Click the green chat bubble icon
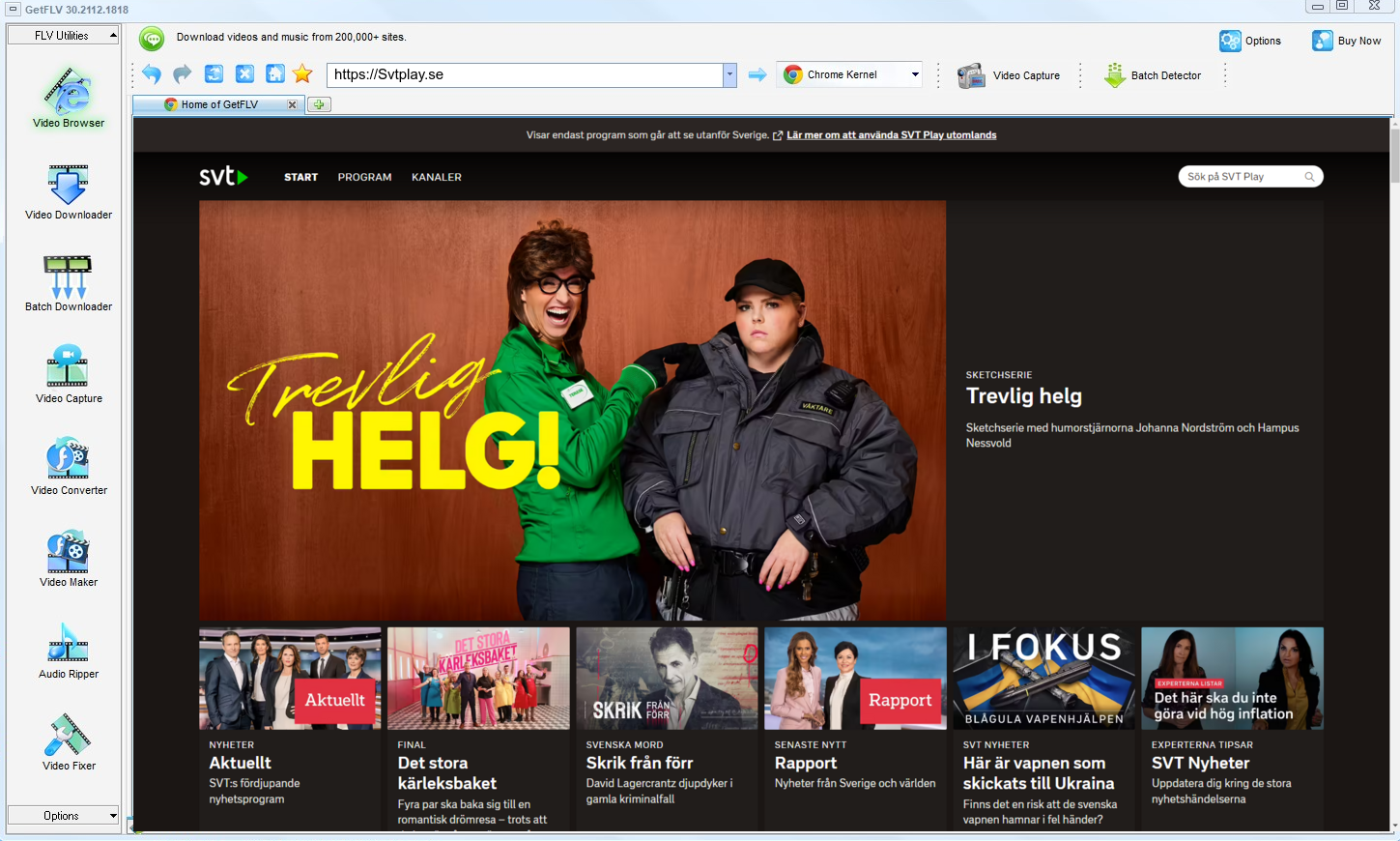Screen dimensions: 1400x841 [x=152, y=38]
